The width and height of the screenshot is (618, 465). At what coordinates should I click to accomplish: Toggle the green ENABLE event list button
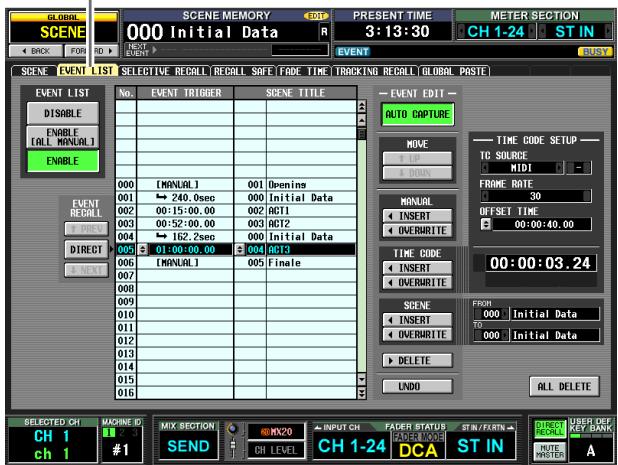(63, 161)
